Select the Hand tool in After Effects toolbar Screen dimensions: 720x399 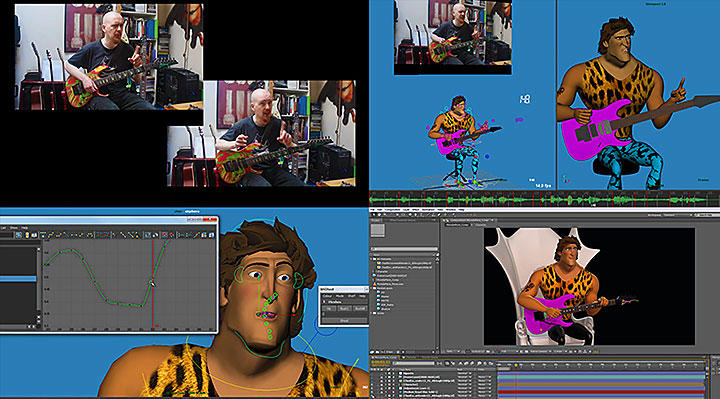click(x=379, y=214)
